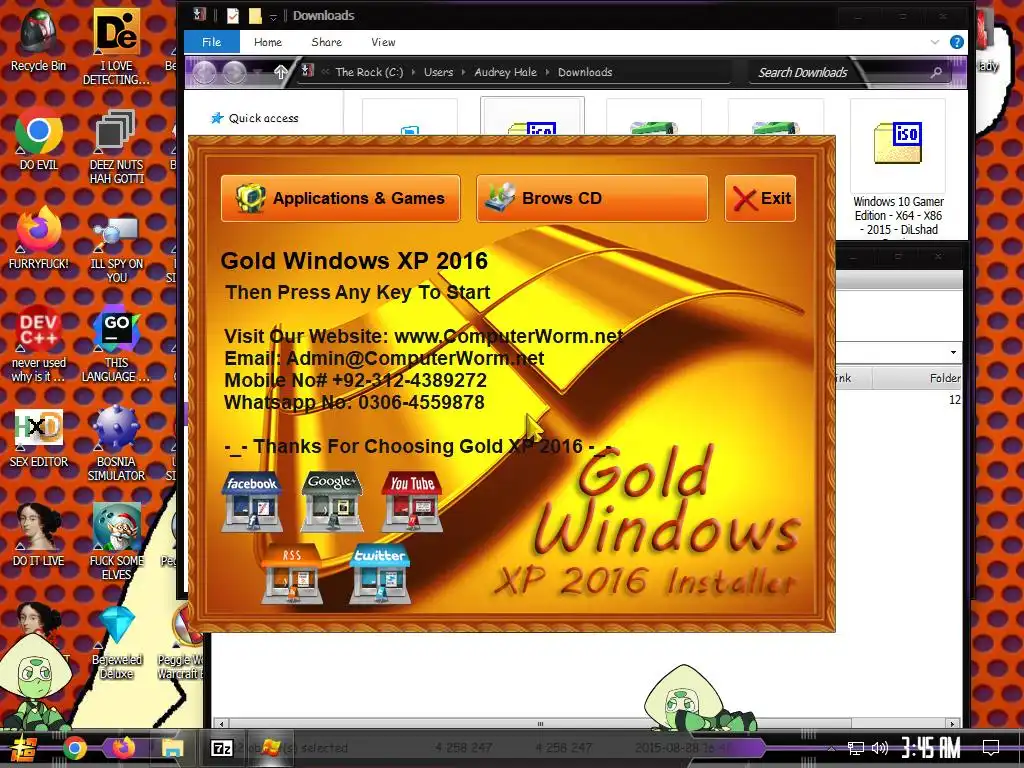Click The Rock (C:) breadcrumb
1024x768 pixels.
tap(369, 72)
